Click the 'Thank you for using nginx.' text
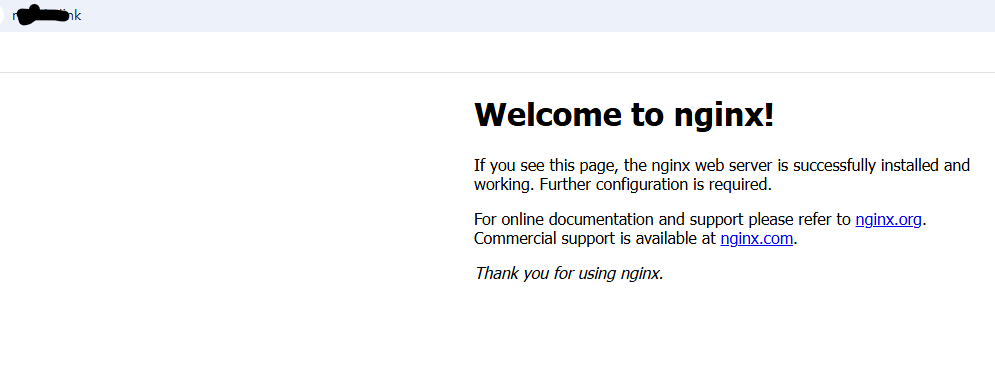Image resolution: width=995 pixels, height=367 pixels. coord(569,274)
